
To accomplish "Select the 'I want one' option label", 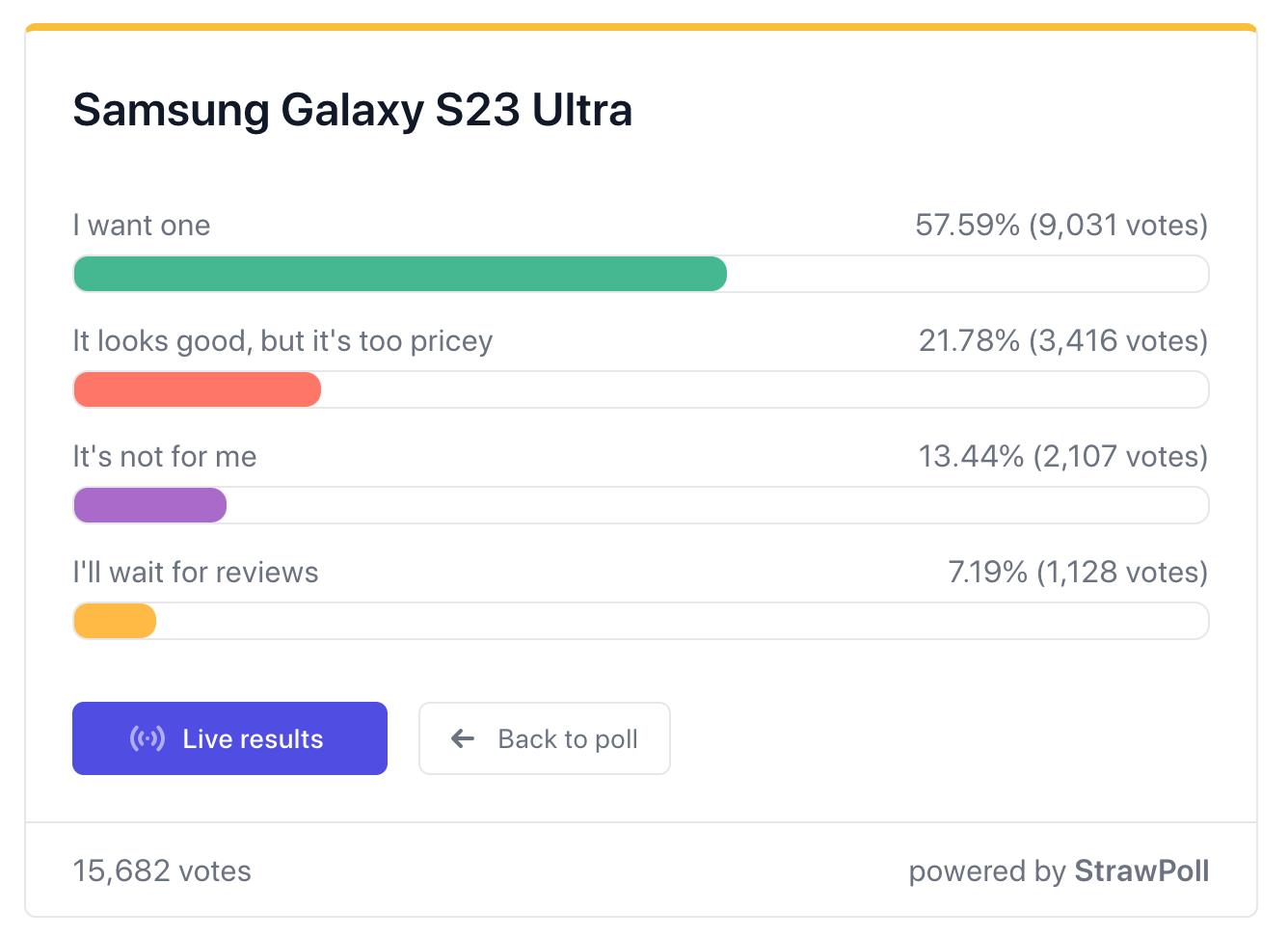I will tap(142, 226).
